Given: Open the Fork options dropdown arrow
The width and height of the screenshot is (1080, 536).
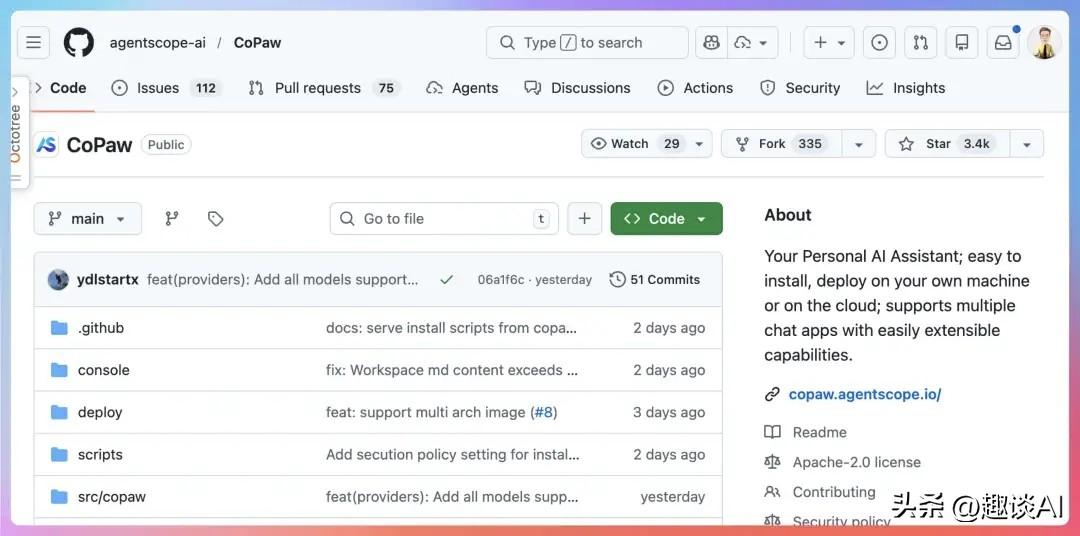Looking at the screenshot, I should pos(859,144).
